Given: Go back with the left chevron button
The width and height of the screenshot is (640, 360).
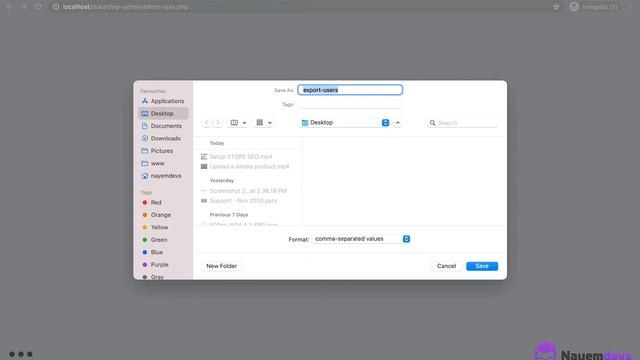Looking at the screenshot, I should click(207, 122).
